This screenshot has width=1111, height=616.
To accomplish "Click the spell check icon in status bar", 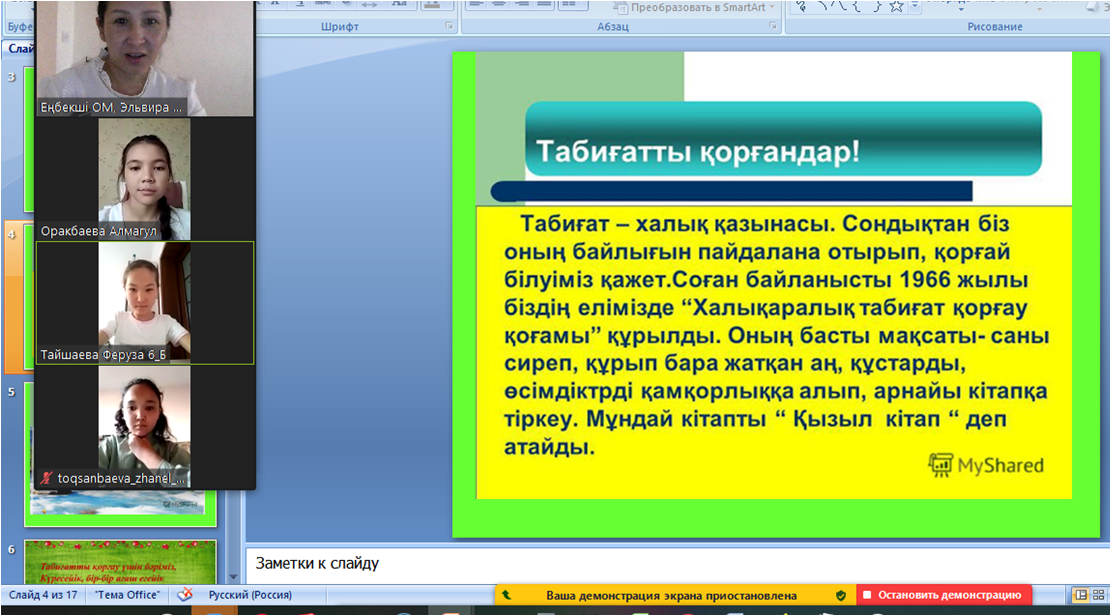I will 184,595.
